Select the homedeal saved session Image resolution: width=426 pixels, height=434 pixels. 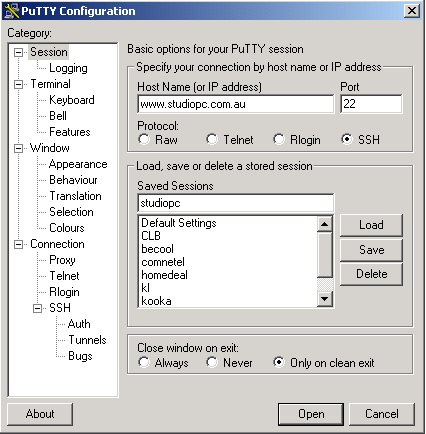click(x=164, y=275)
